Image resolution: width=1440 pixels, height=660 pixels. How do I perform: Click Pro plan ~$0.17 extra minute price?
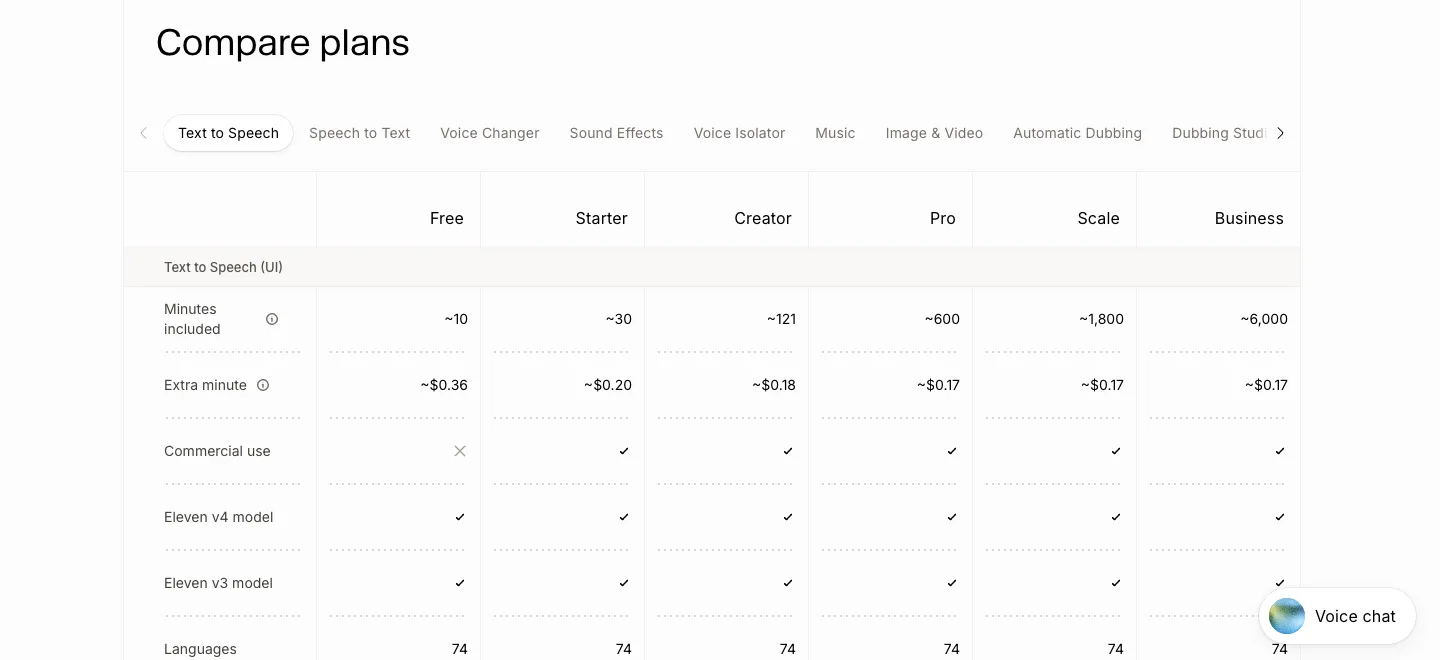point(938,385)
